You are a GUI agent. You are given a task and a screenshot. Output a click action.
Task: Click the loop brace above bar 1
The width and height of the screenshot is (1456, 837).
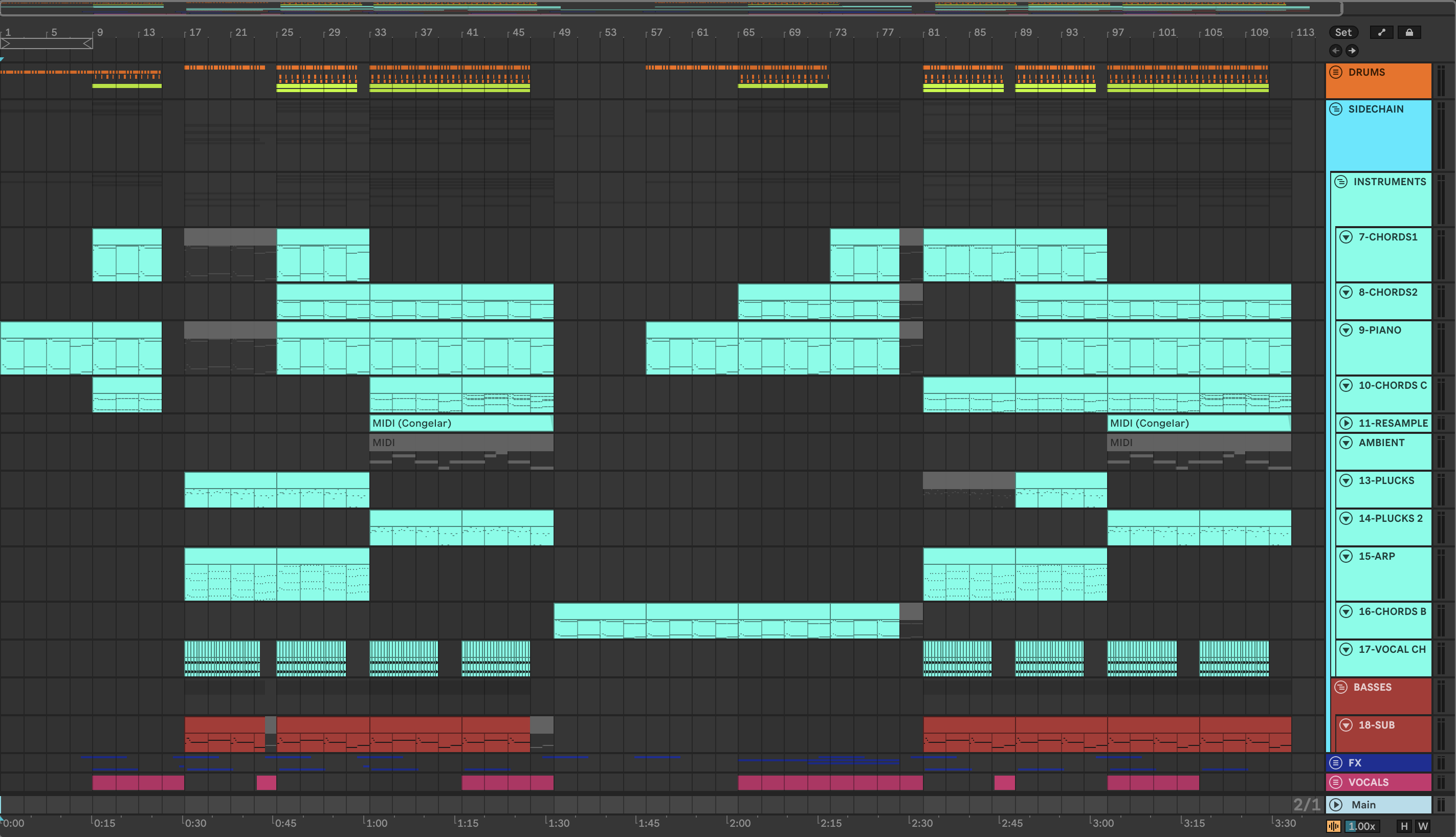click(x=47, y=43)
